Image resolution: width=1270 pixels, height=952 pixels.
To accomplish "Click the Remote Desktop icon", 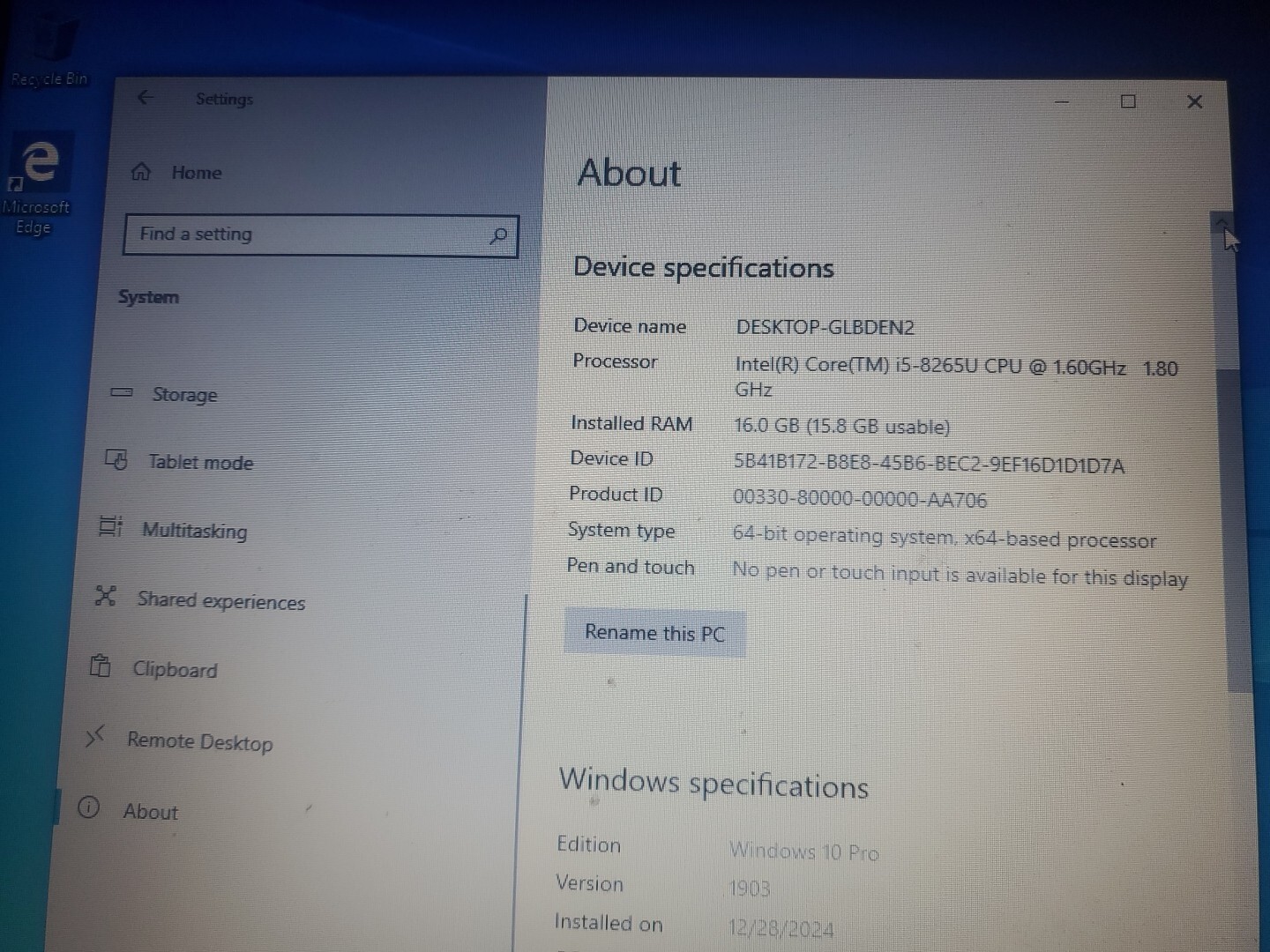I will click(x=94, y=736).
